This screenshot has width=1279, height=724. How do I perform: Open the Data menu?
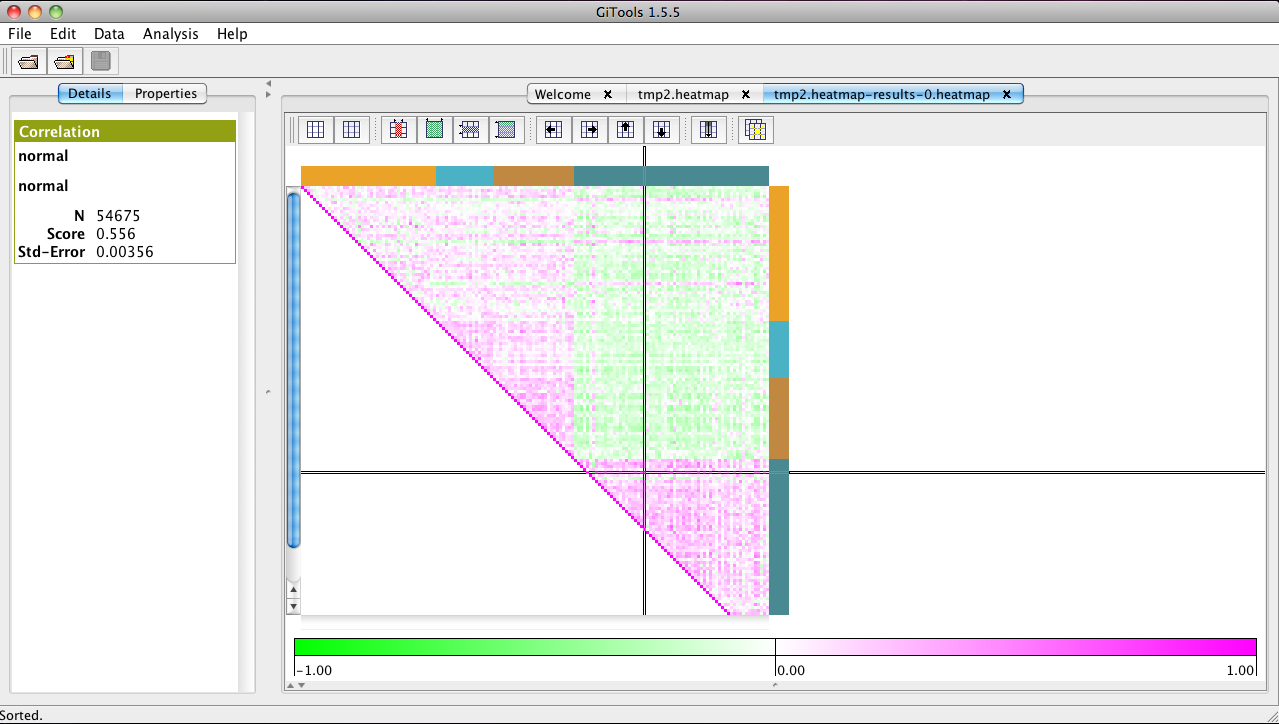click(x=109, y=33)
